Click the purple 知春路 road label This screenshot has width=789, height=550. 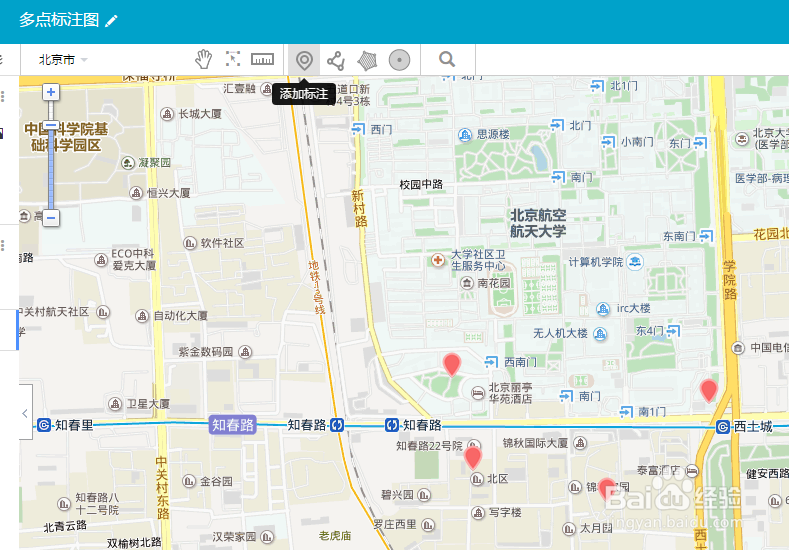[232, 425]
